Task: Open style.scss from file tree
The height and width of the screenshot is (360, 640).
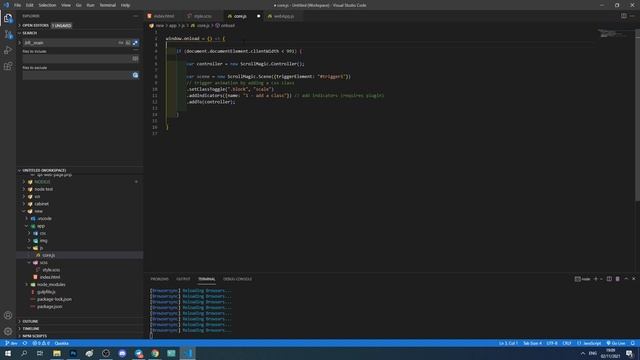Action: point(51,270)
